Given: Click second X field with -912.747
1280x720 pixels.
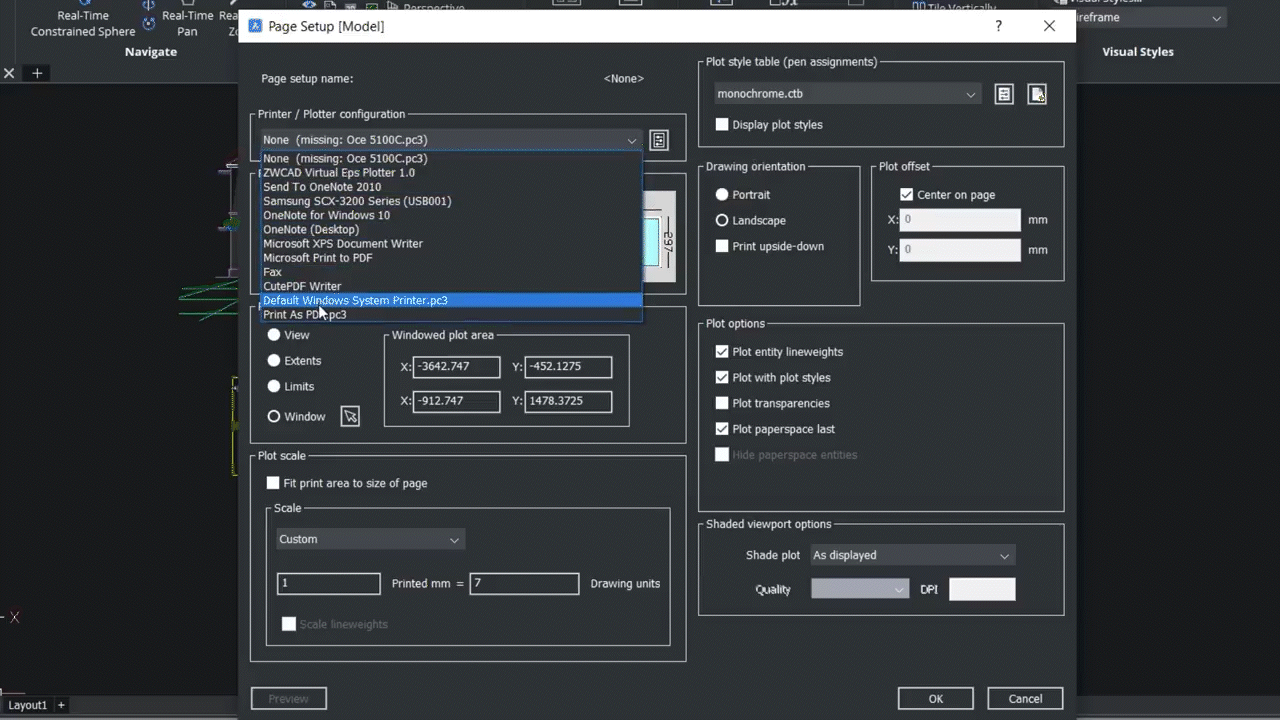Looking at the screenshot, I should coord(456,401).
